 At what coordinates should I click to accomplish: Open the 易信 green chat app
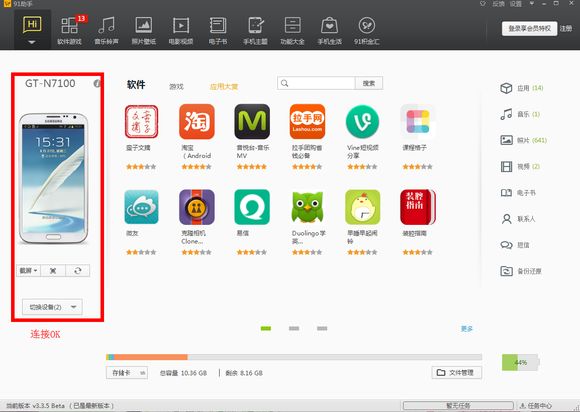[252, 207]
